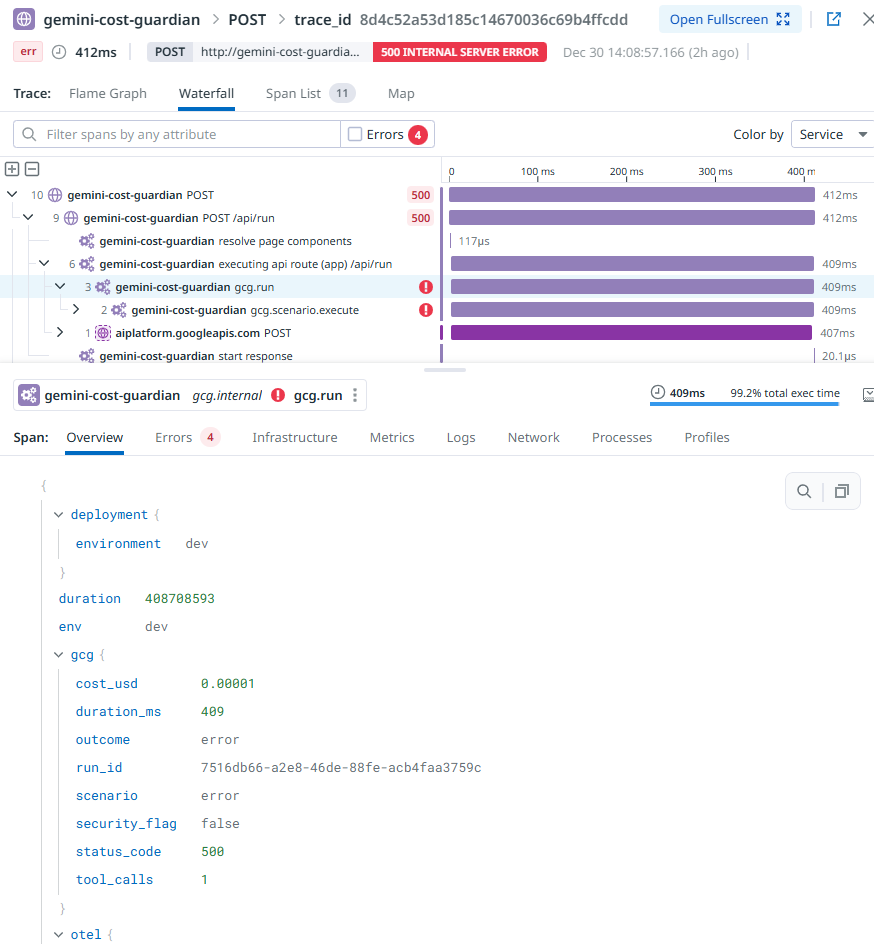Search span attributes with magnifier icon
The width and height of the screenshot is (874, 944).
coord(804,491)
